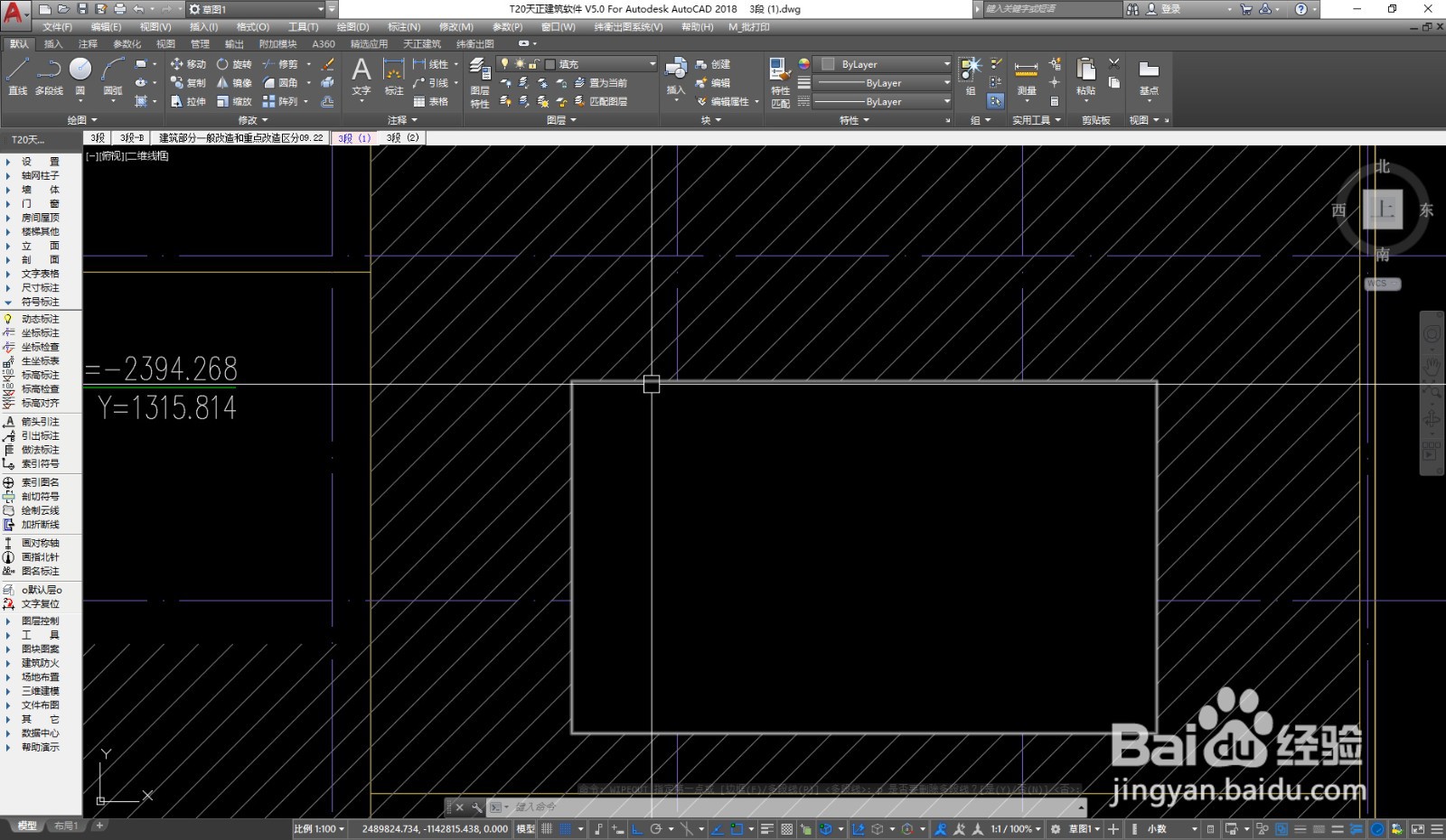
Task: Toggle ortho mode in status bar
Action: [x=637, y=829]
